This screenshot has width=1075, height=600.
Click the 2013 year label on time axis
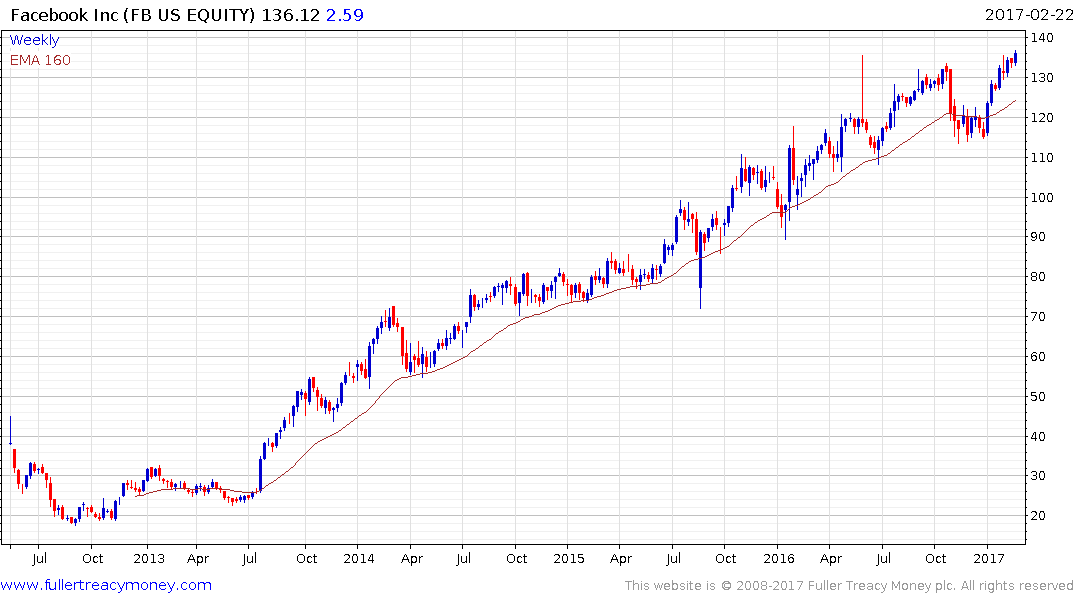coord(149,558)
